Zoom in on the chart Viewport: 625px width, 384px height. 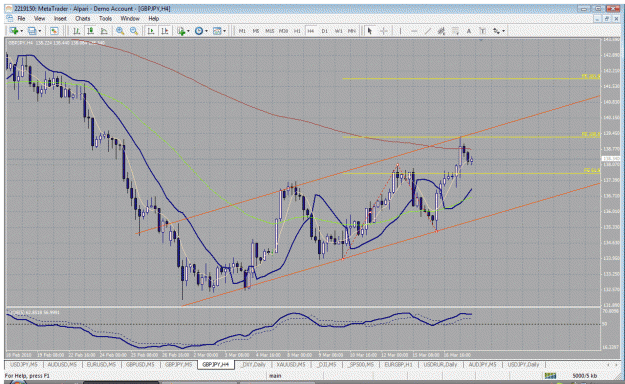(120, 31)
